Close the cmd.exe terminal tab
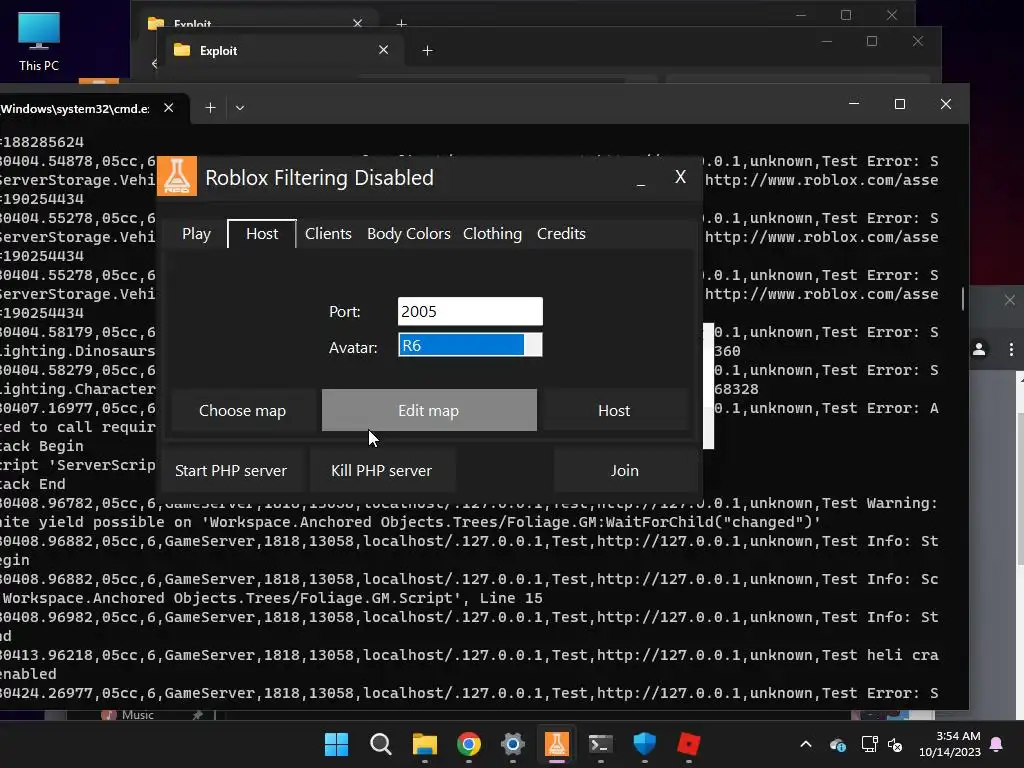Image resolution: width=1024 pixels, height=768 pixels. point(168,108)
